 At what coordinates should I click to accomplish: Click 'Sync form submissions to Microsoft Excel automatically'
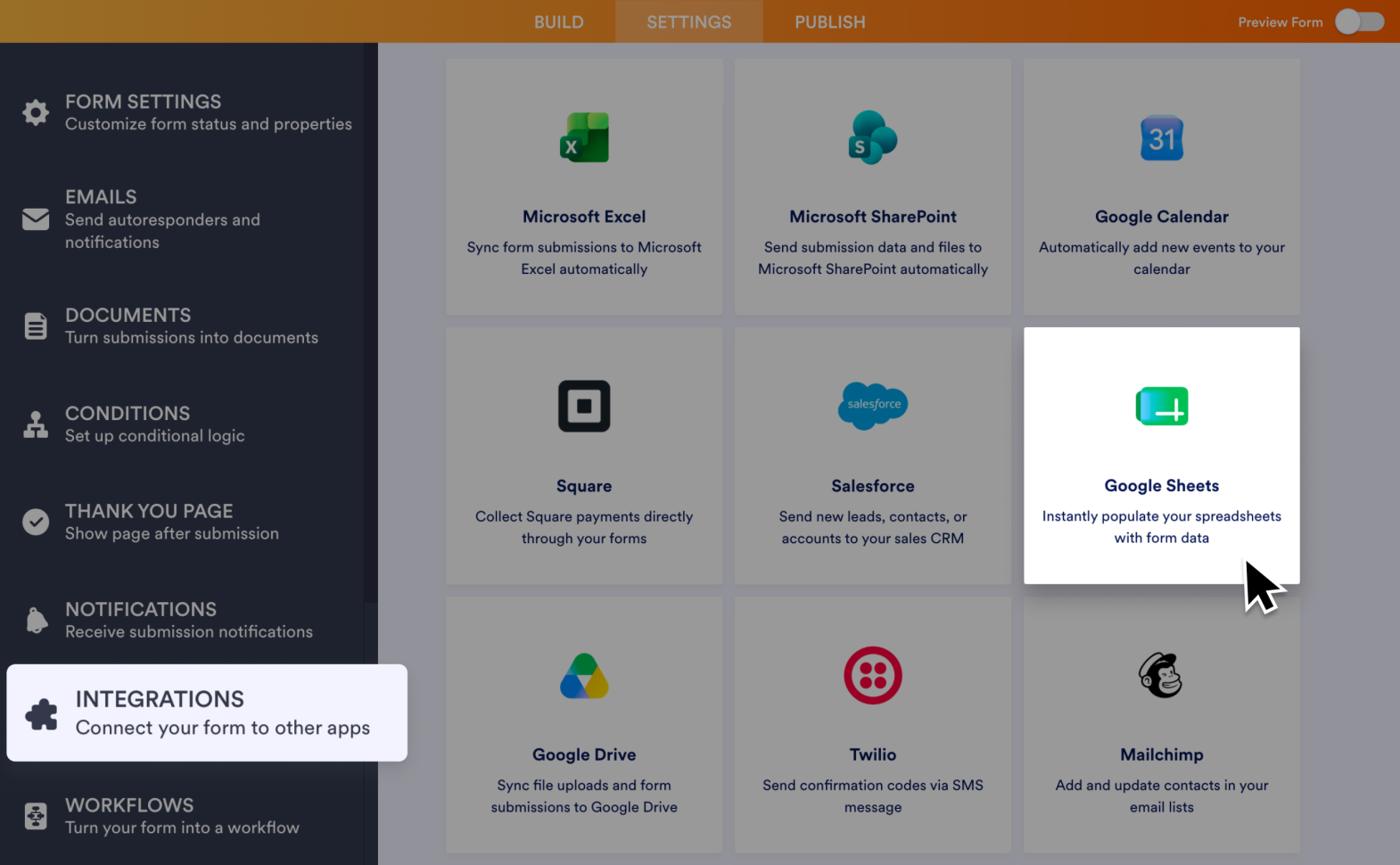click(584, 258)
